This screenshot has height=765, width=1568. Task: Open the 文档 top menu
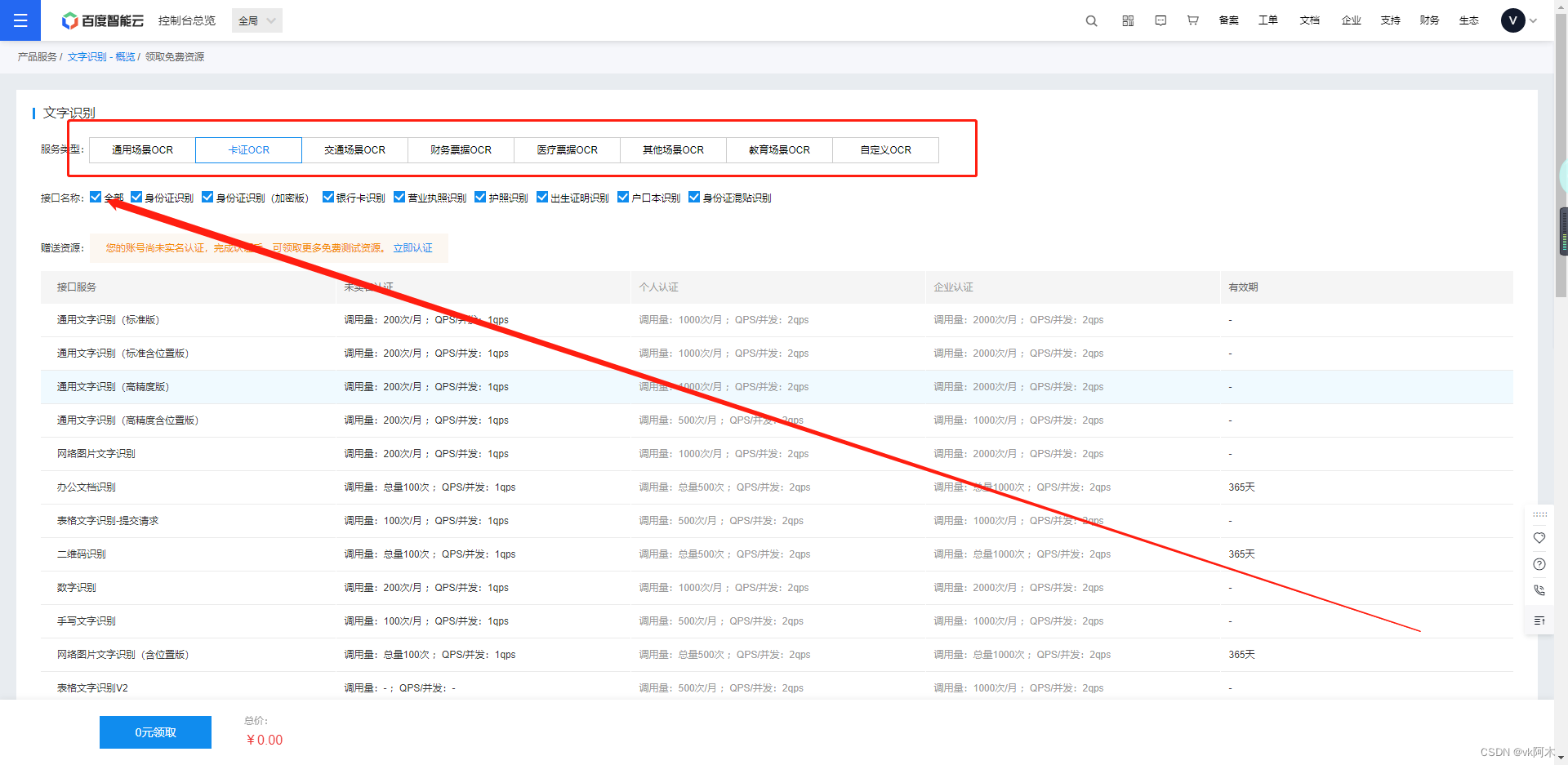(x=1309, y=20)
